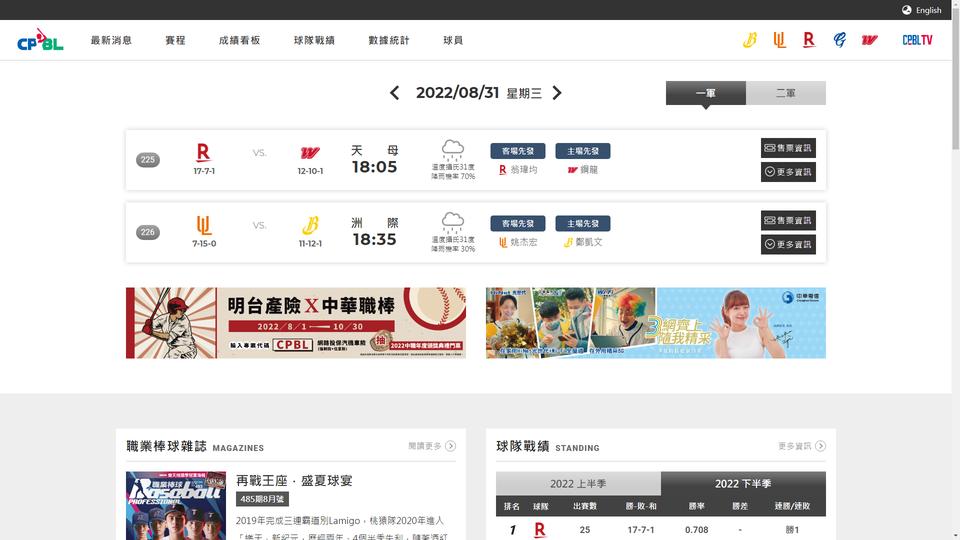This screenshot has width=960, height=540.
Task: Click the CPBL logo in the header
Action: coord(40,40)
